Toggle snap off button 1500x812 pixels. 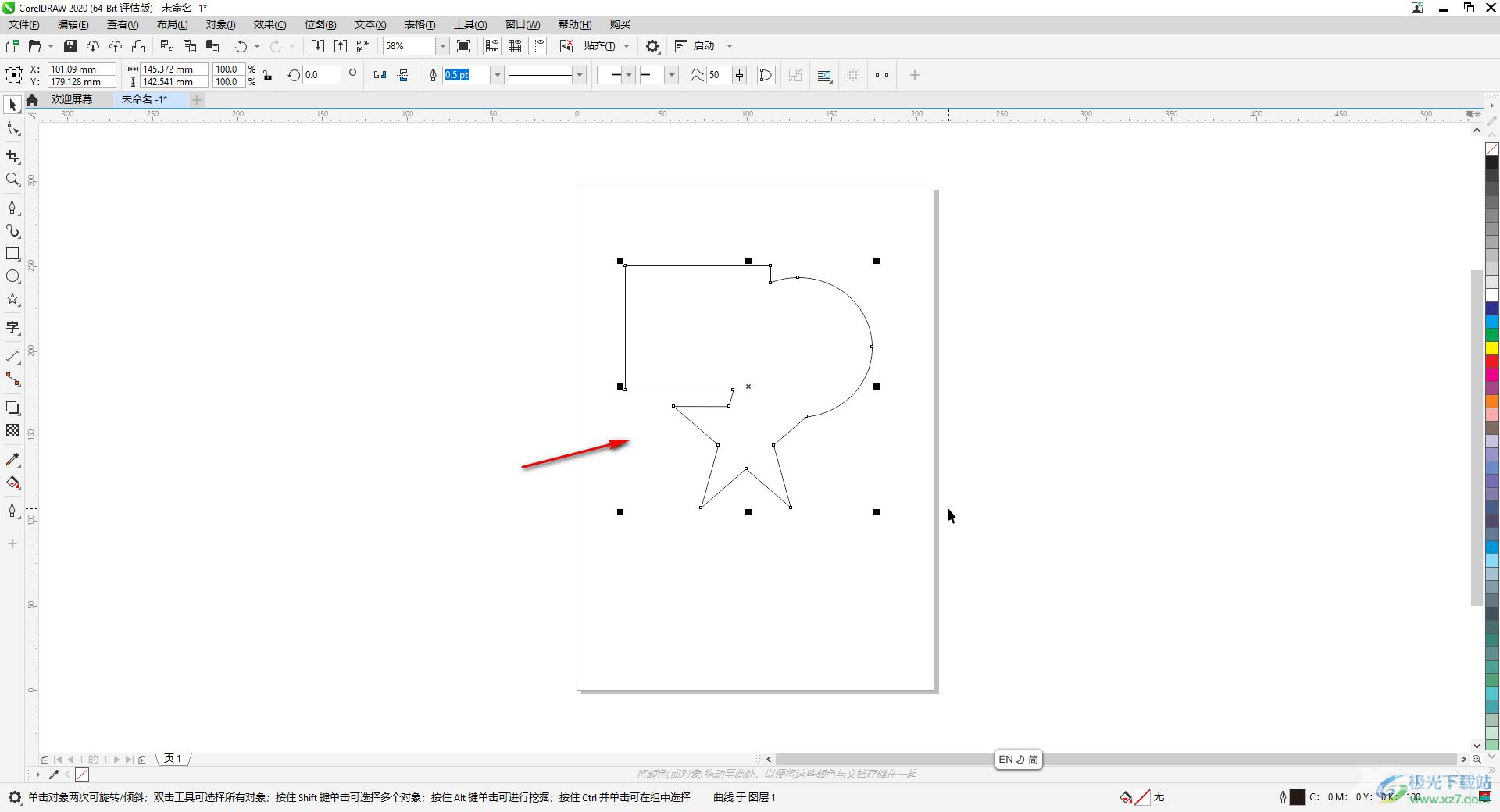click(566, 46)
